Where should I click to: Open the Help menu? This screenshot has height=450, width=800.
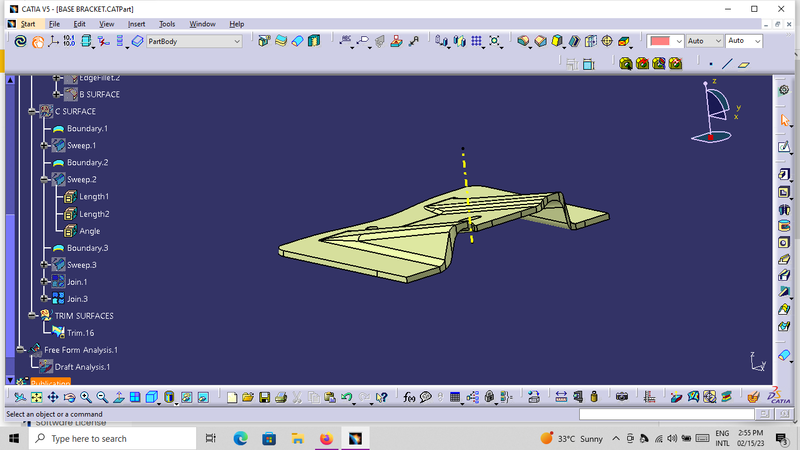[x=236, y=24]
